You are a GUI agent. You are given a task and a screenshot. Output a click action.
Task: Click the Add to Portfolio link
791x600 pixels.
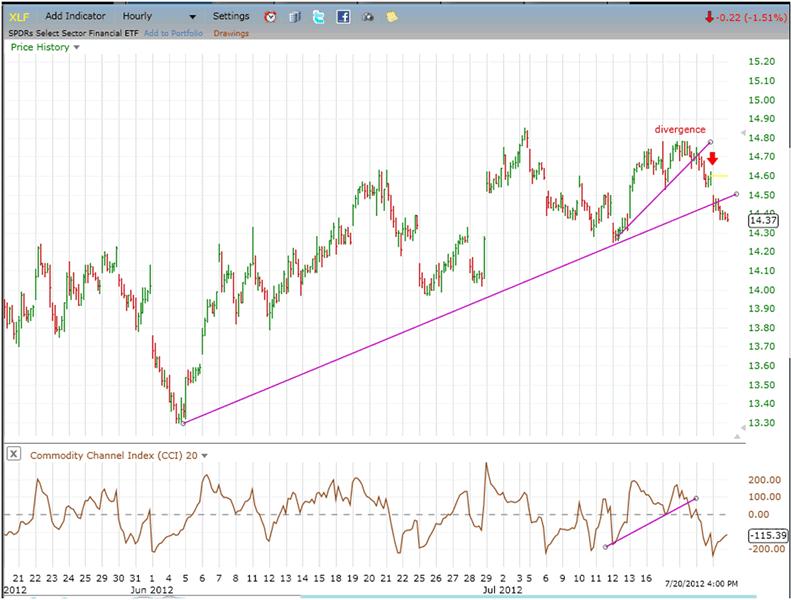tap(173, 33)
